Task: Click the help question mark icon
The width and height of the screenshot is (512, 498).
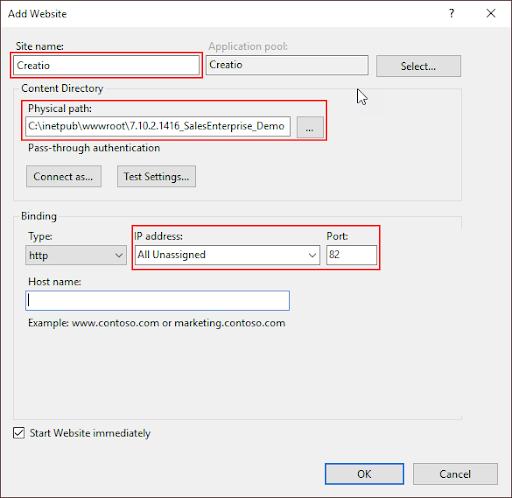Action: pyautogui.click(x=451, y=13)
